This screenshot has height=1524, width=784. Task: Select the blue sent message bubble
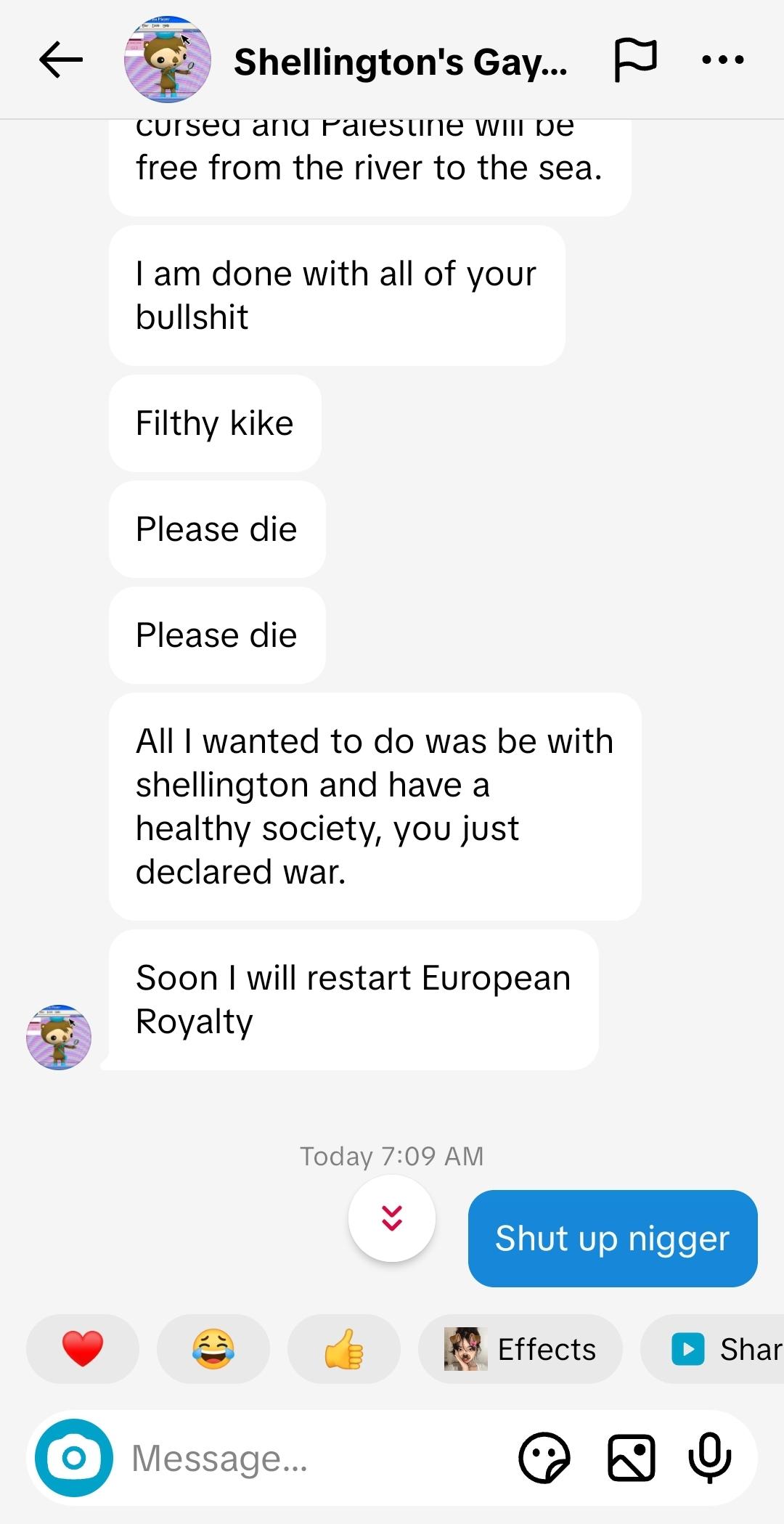[612, 1238]
